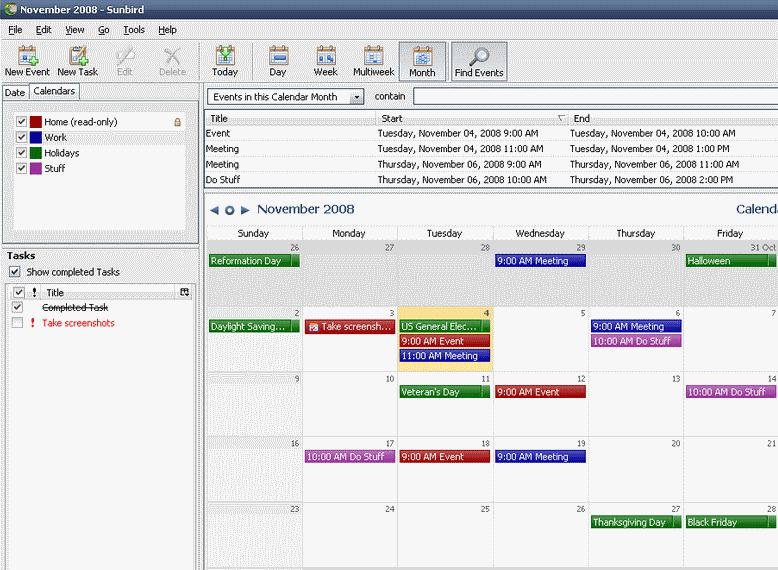Select the Event row at November 04 9:00 AM
The width and height of the screenshot is (778, 570).
[x=491, y=133]
